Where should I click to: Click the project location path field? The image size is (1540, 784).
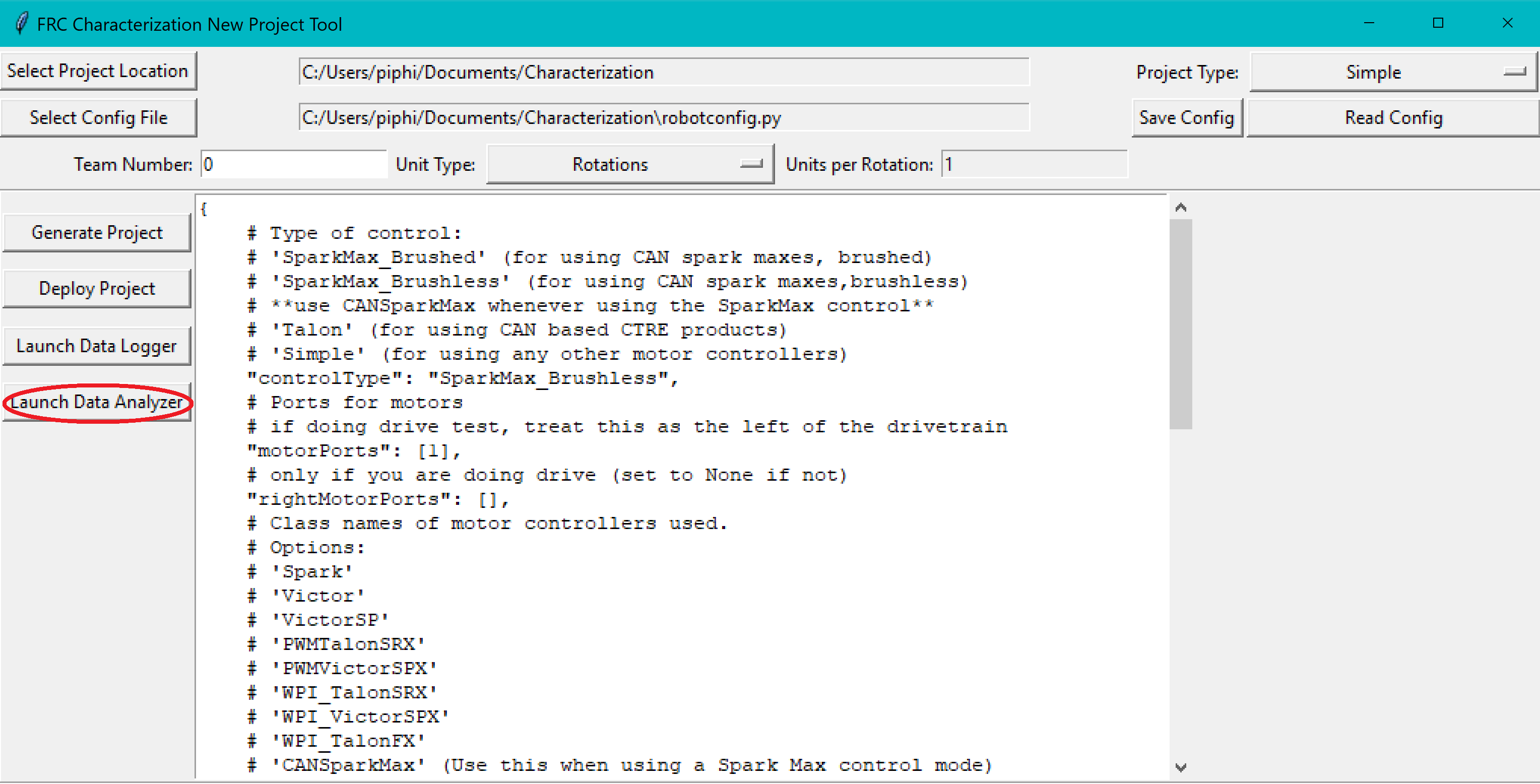664,73
